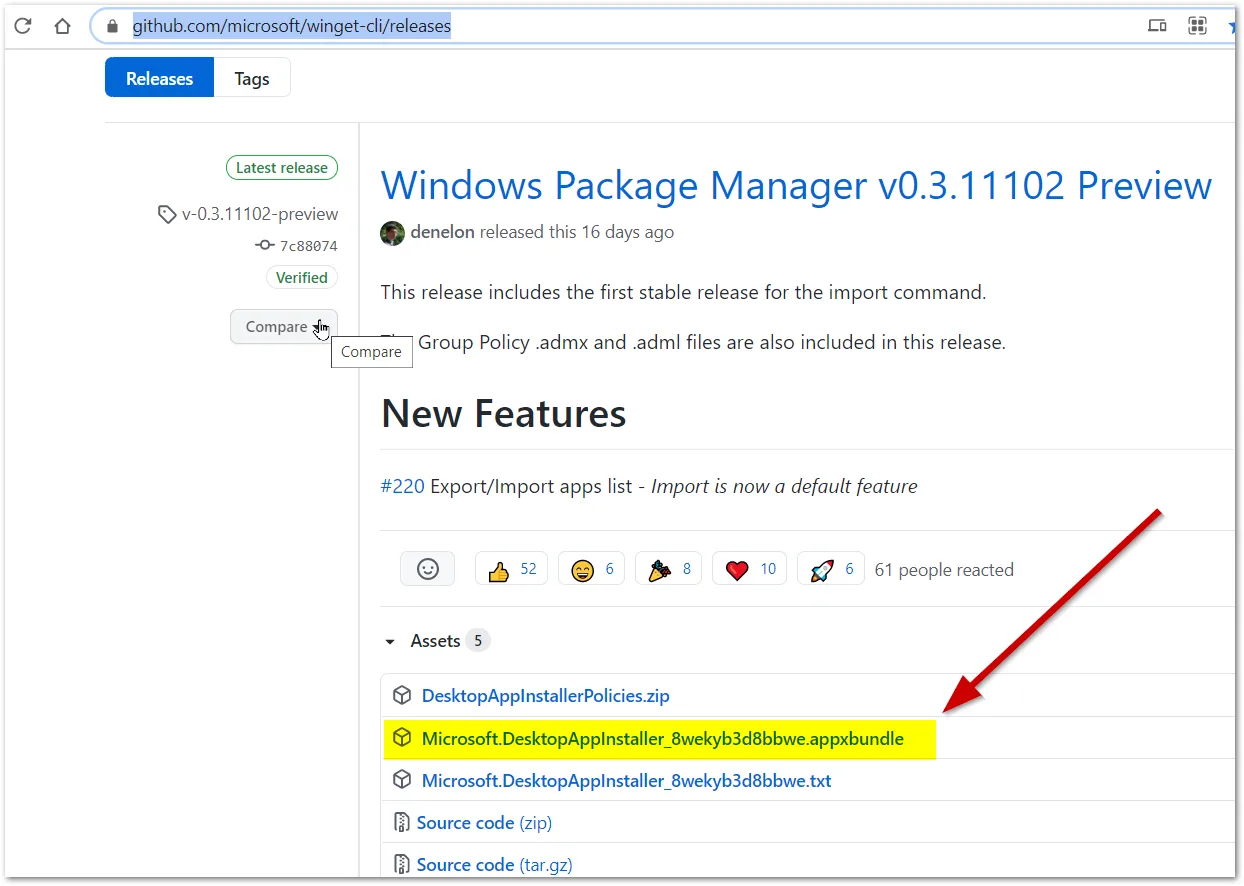Open the v-0.3.11102-preview tag link

[260, 214]
